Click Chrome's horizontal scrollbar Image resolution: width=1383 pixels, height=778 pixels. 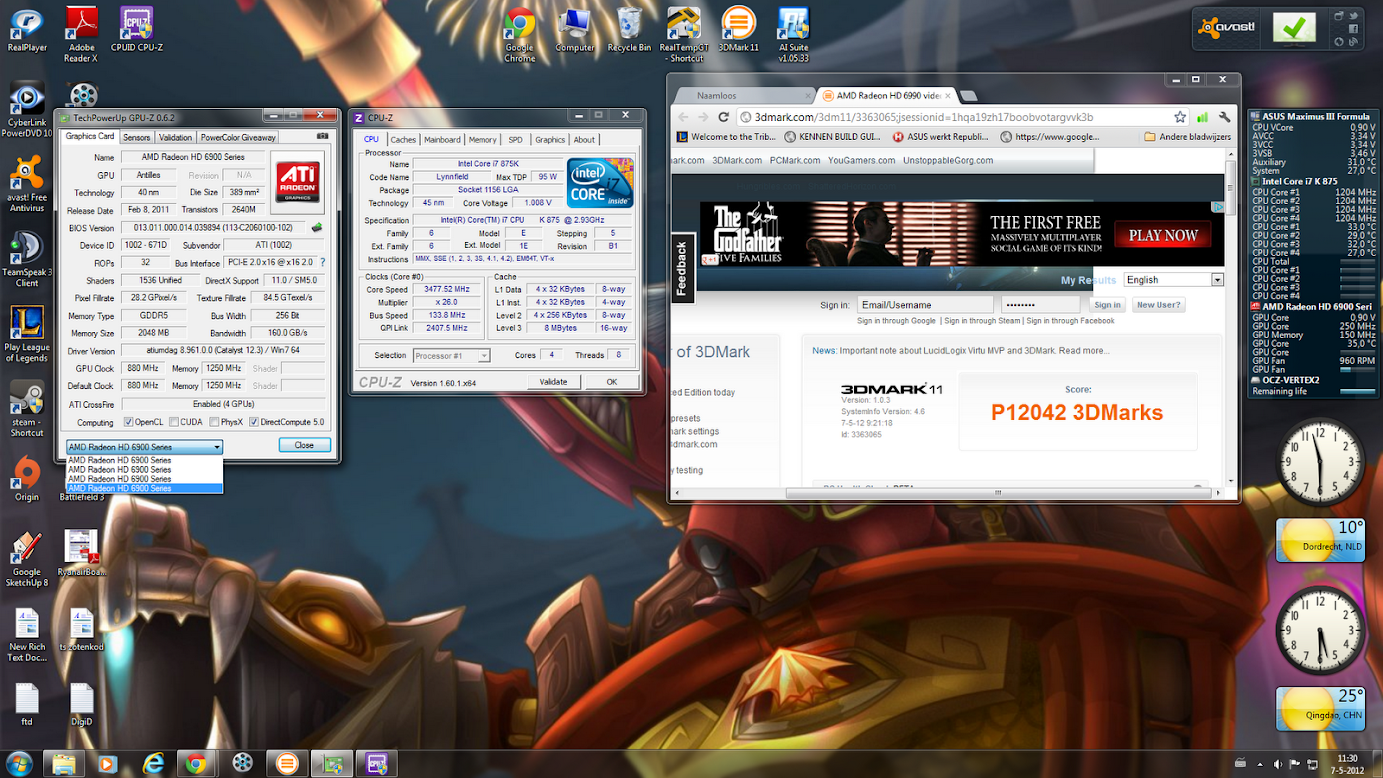997,493
